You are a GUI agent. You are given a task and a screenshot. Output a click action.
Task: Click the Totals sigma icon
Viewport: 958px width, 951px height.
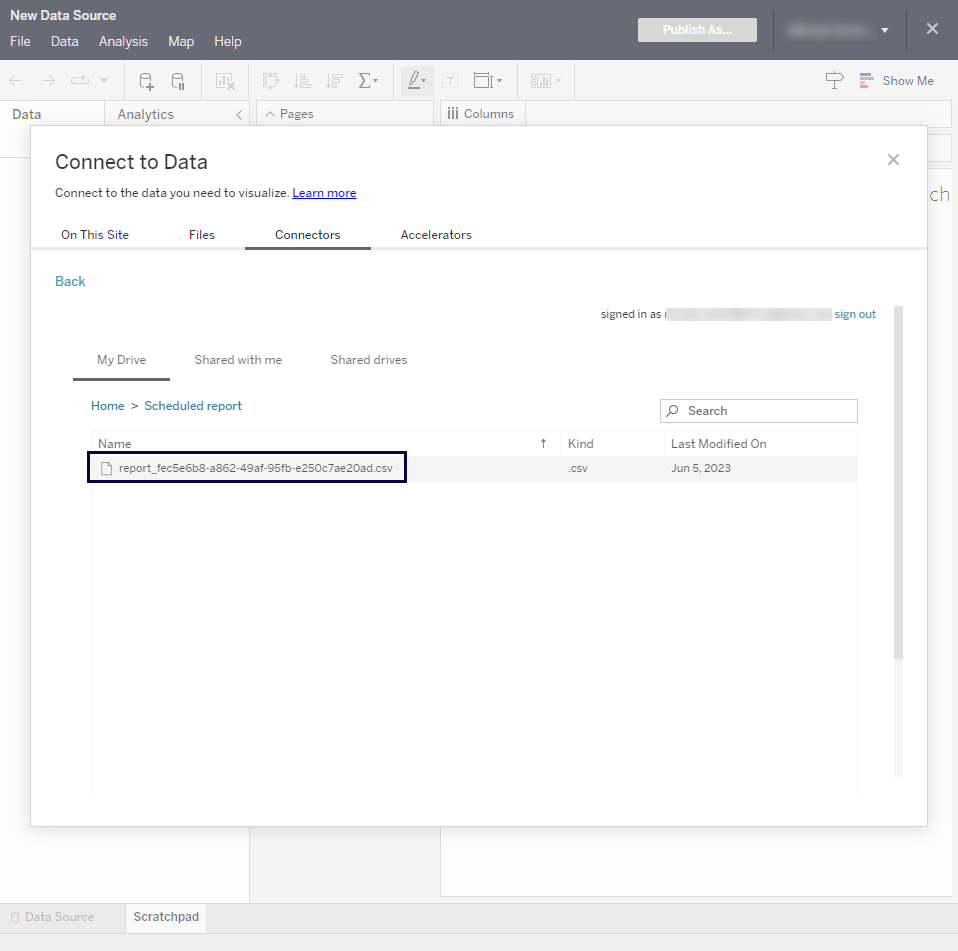coord(366,81)
